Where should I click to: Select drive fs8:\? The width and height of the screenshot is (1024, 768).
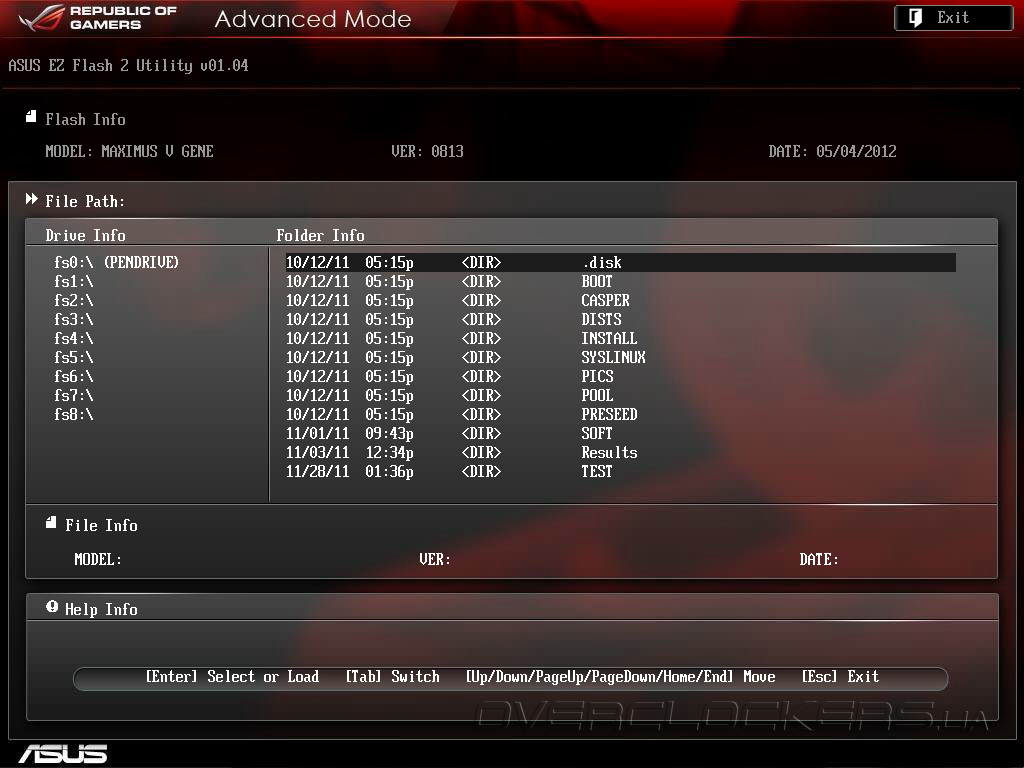[74, 414]
